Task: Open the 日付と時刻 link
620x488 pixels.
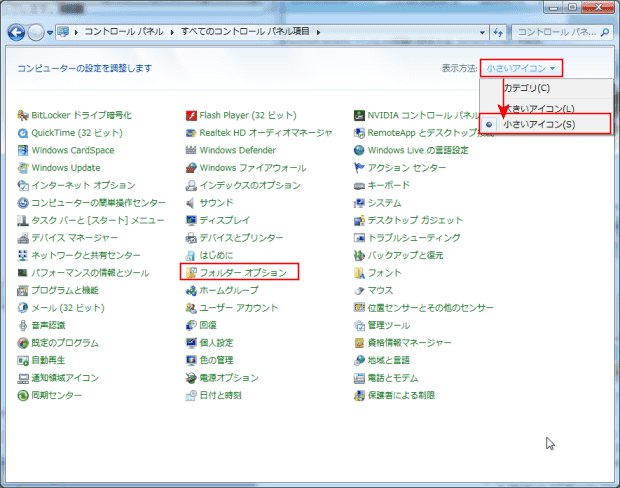Action: pos(221,395)
